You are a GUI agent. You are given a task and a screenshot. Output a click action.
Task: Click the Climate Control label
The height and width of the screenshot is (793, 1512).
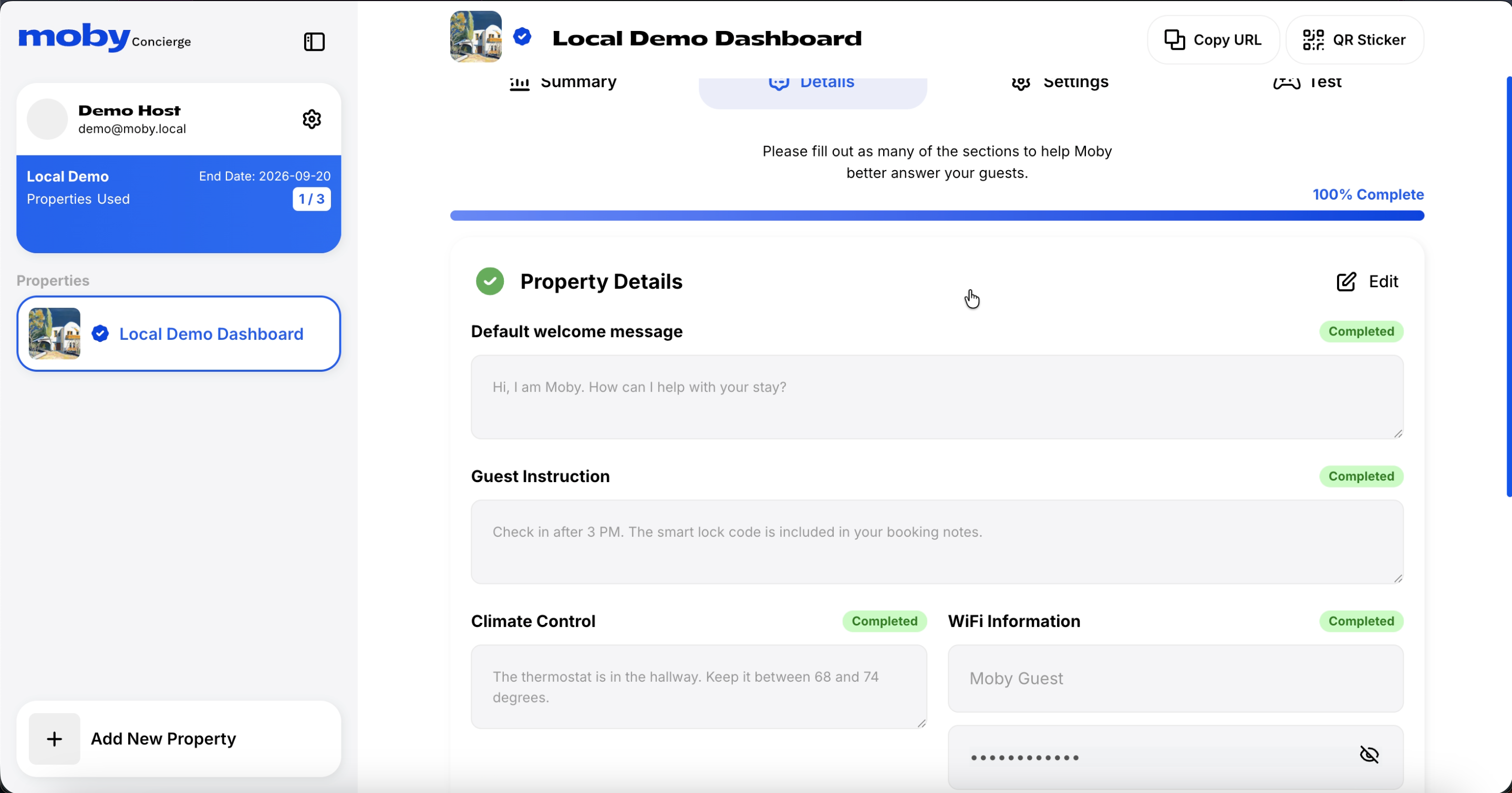pos(533,621)
